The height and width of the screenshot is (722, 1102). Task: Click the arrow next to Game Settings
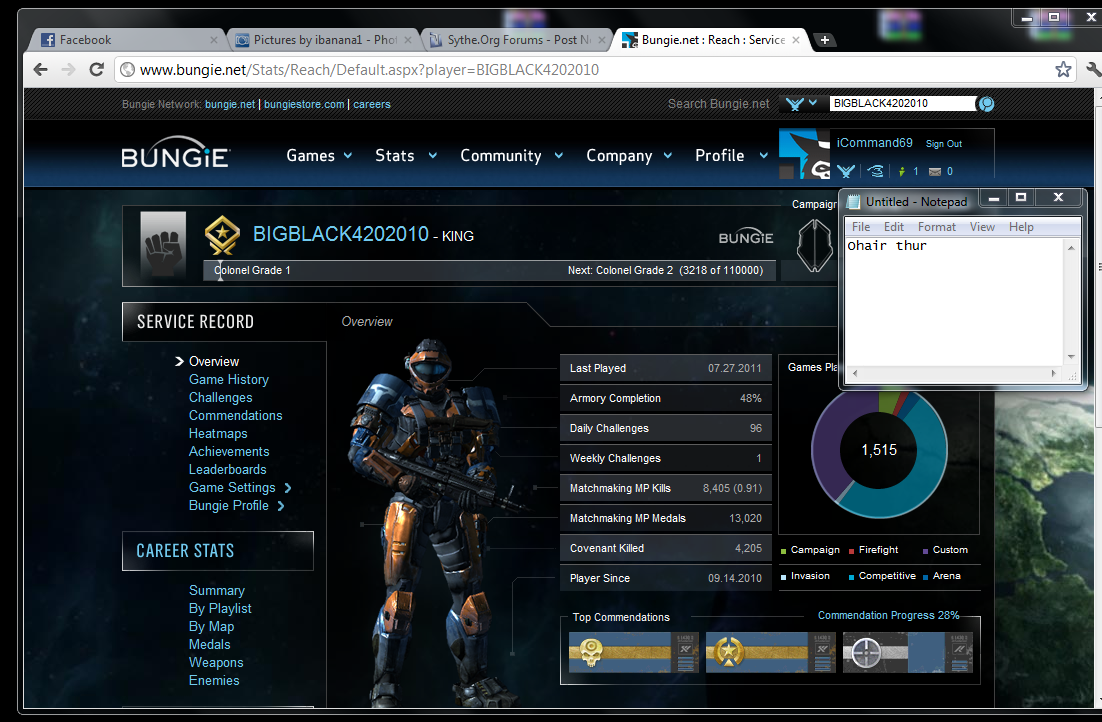287,488
